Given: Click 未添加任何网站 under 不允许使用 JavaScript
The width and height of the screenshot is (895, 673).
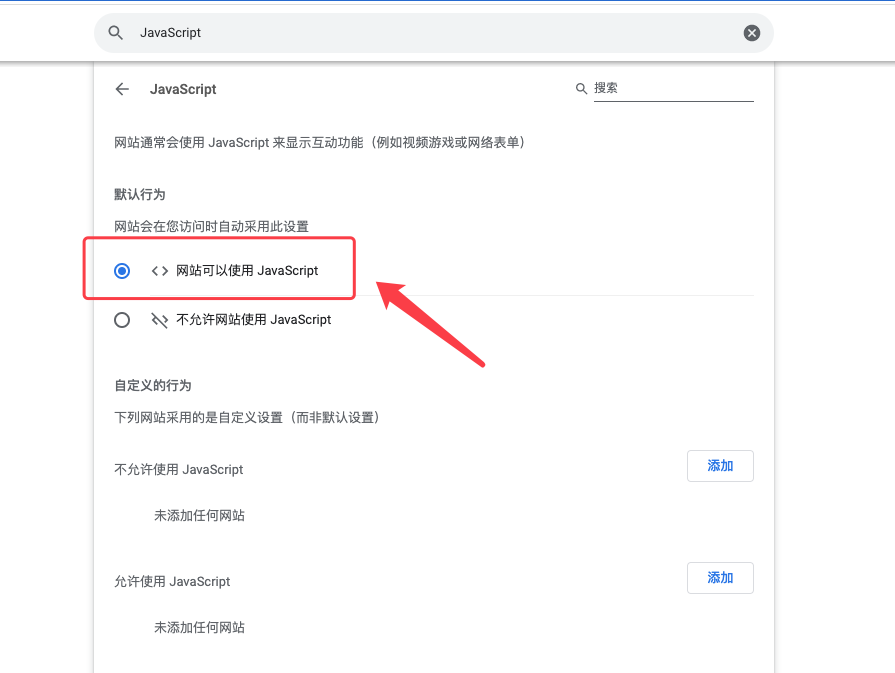Looking at the screenshot, I should pos(199,515).
